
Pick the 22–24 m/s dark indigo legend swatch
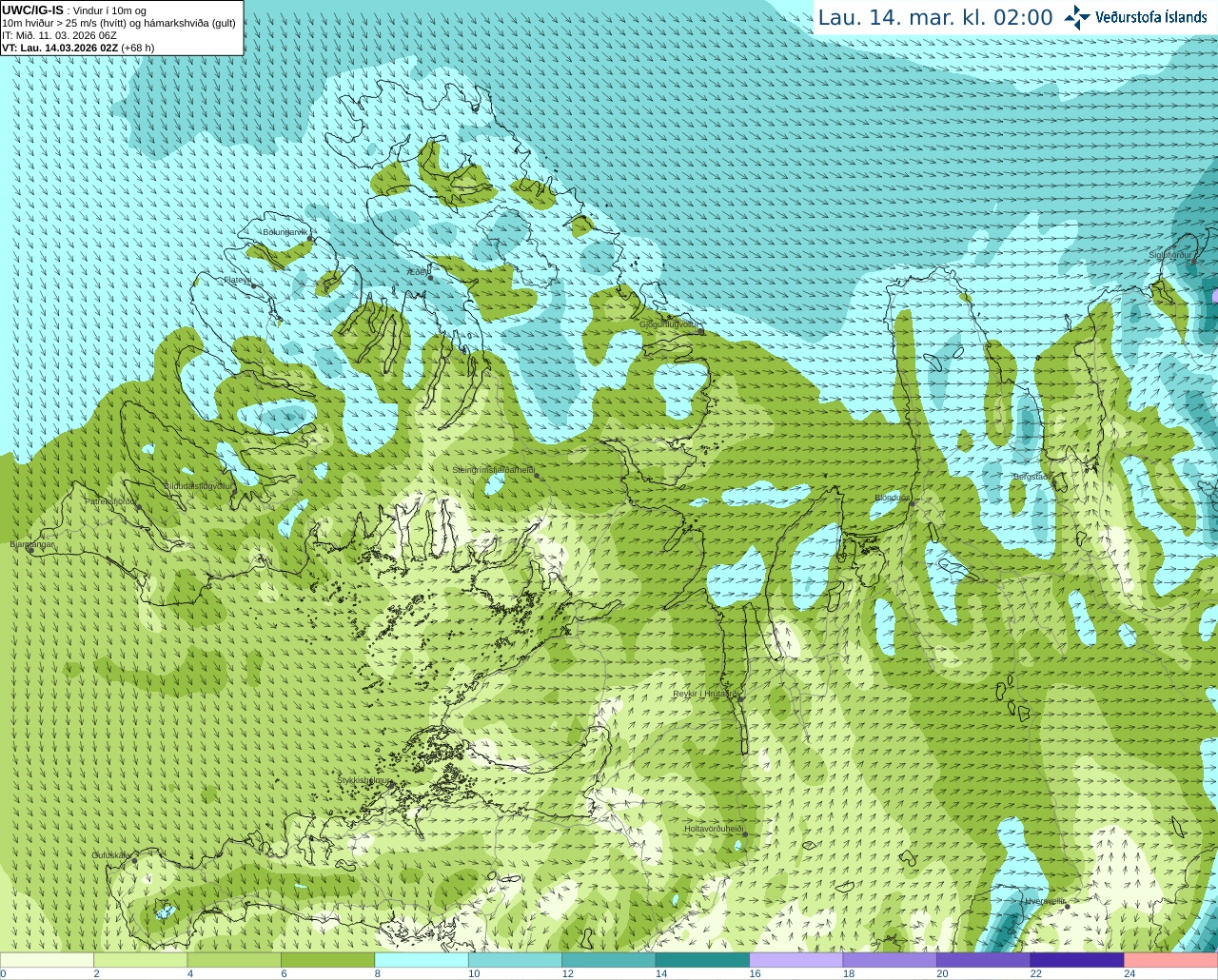1077,960
